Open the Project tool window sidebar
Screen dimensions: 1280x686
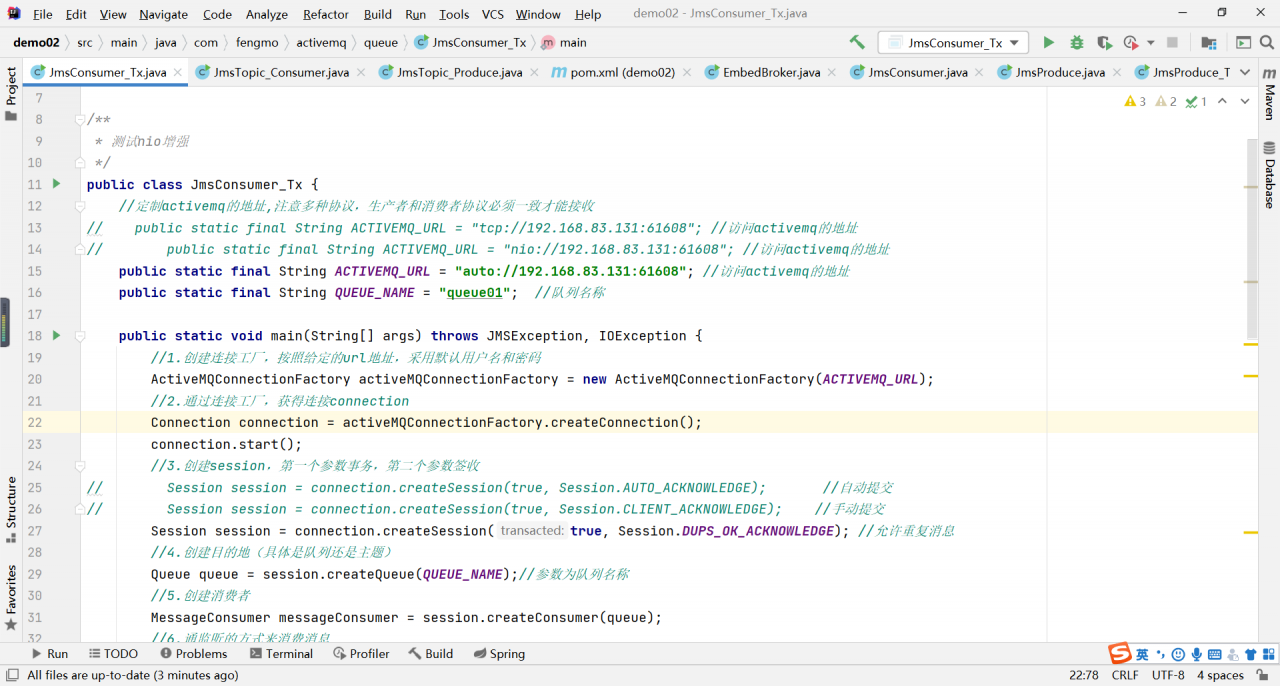[x=11, y=93]
